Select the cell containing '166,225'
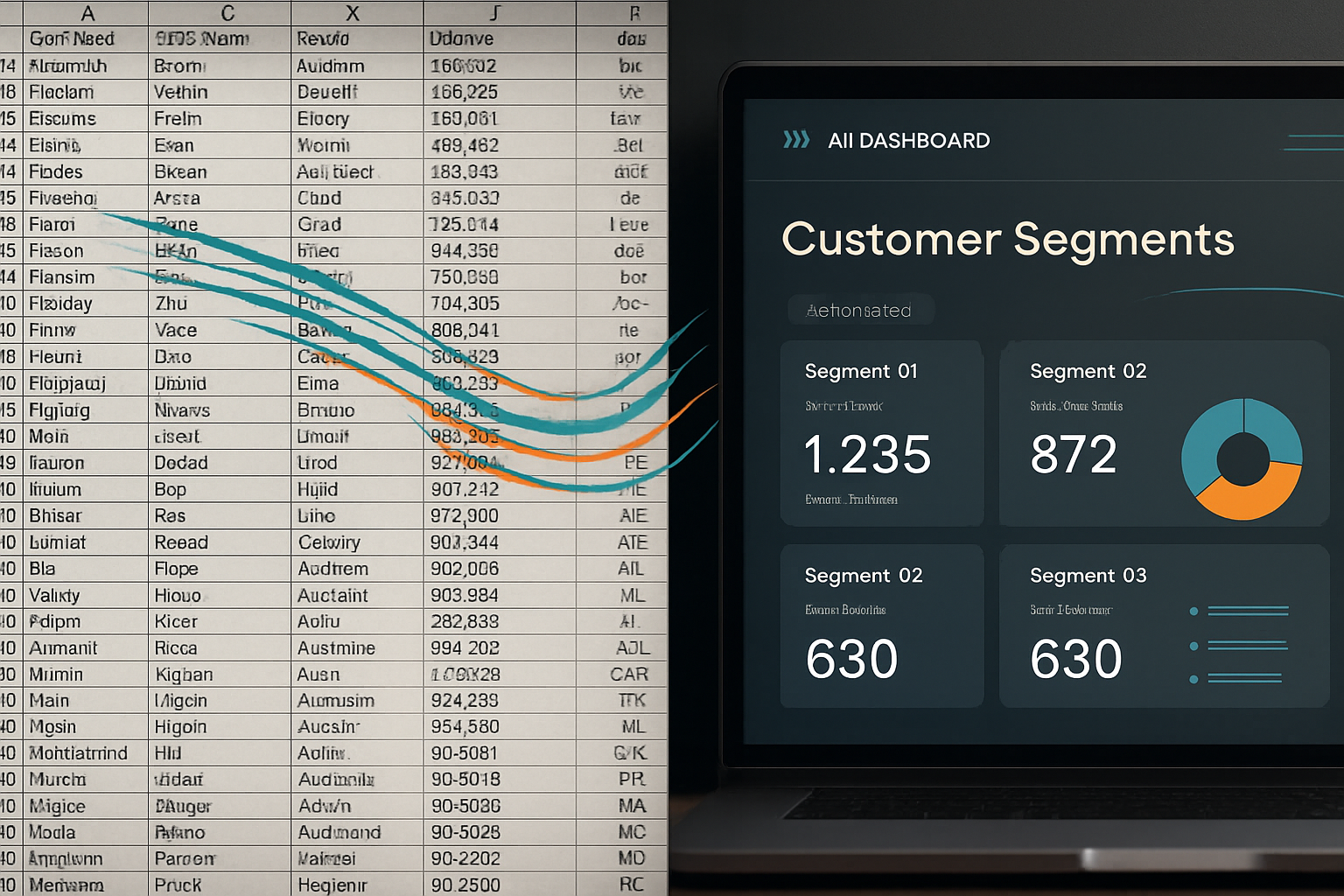 point(500,92)
